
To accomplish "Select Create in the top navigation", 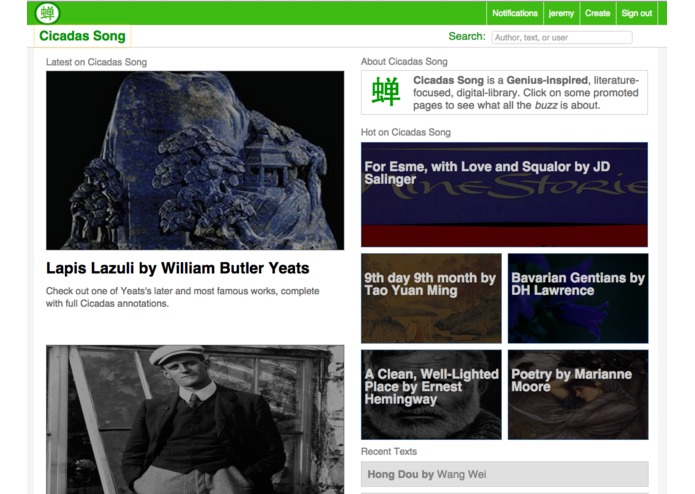I will pos(597,13).
